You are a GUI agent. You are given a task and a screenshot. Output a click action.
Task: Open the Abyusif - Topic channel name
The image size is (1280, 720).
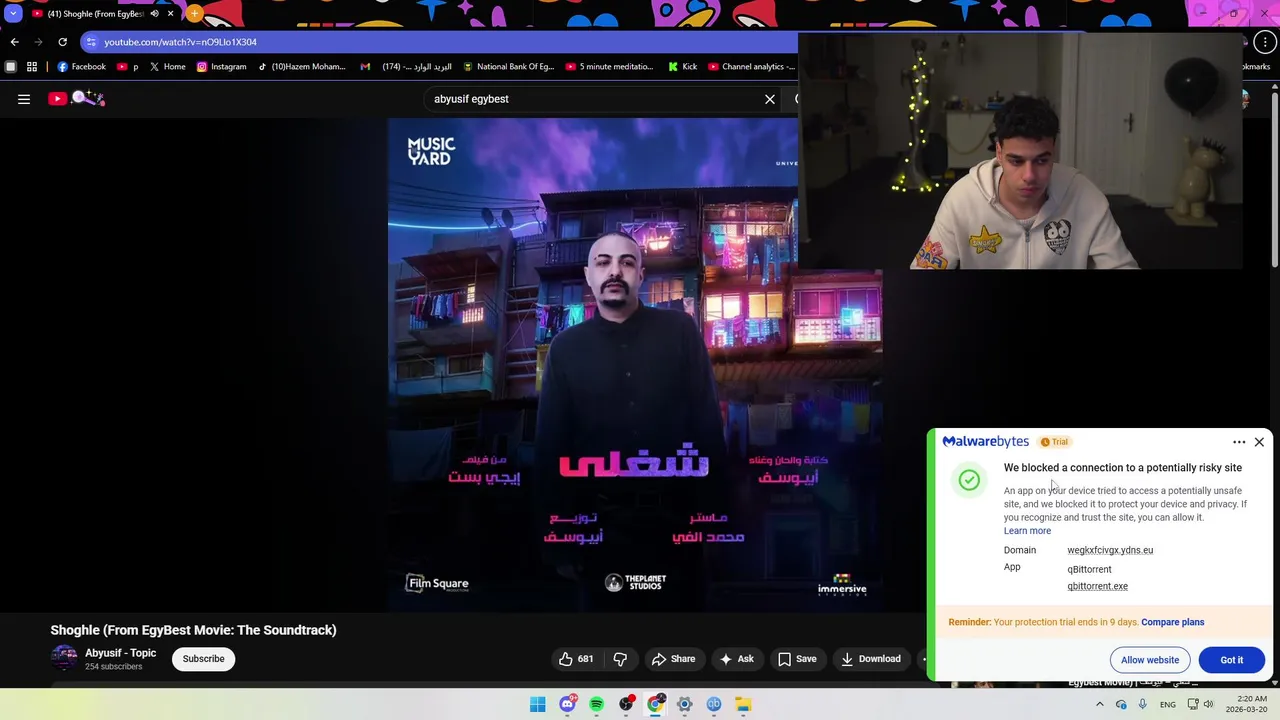pos(120,653)
